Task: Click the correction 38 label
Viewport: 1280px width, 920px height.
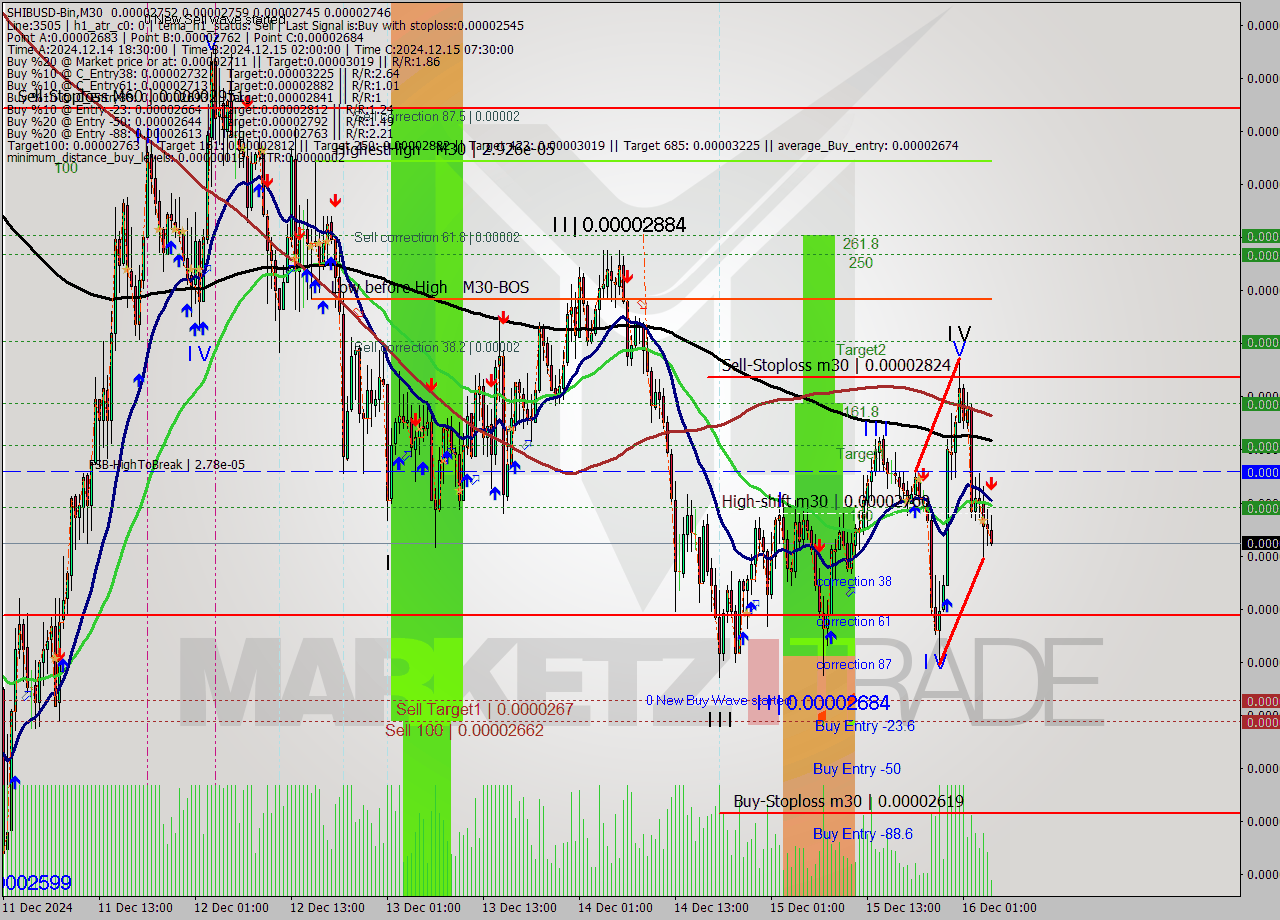Action: coord(854,582)
